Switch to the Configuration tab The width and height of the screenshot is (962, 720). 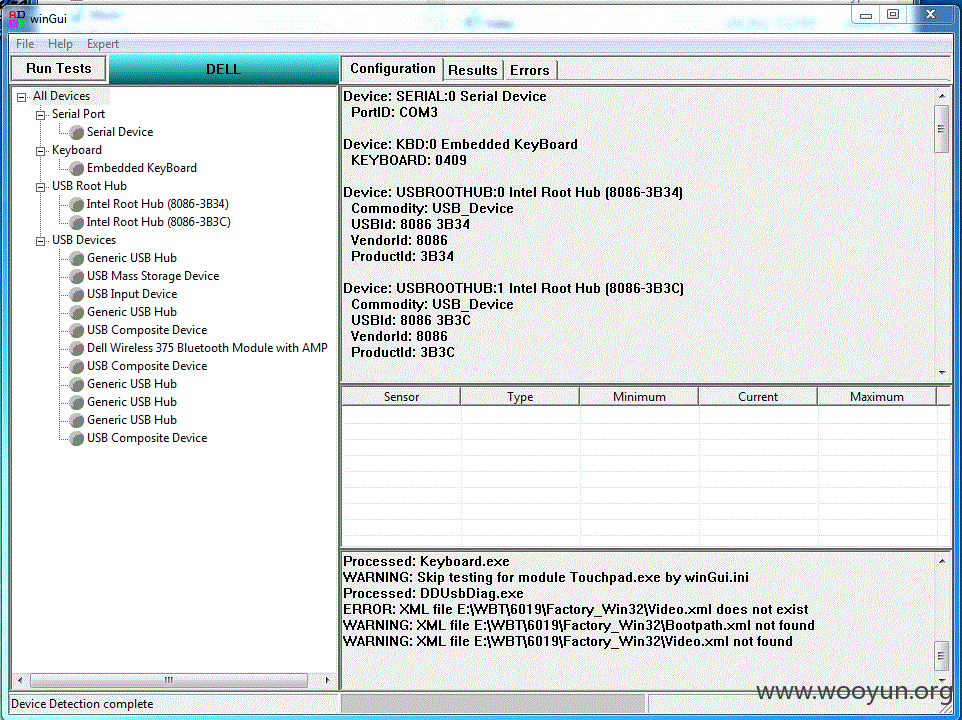coord(393,69)
